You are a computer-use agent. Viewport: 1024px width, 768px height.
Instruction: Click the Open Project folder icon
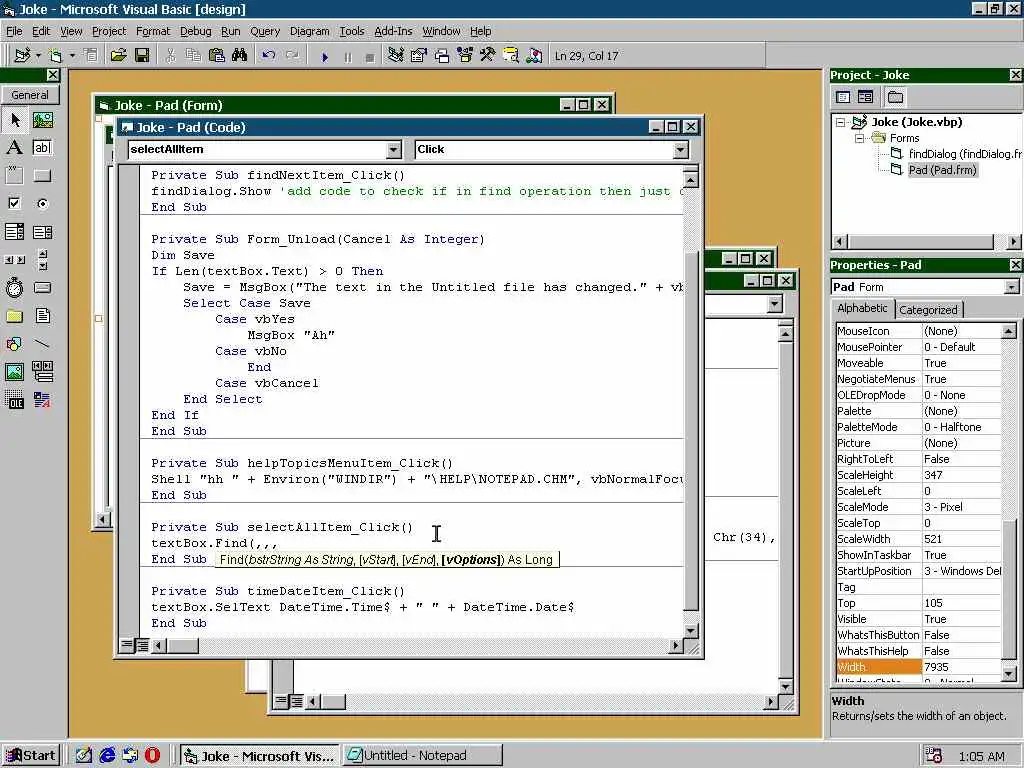(118, 56)
